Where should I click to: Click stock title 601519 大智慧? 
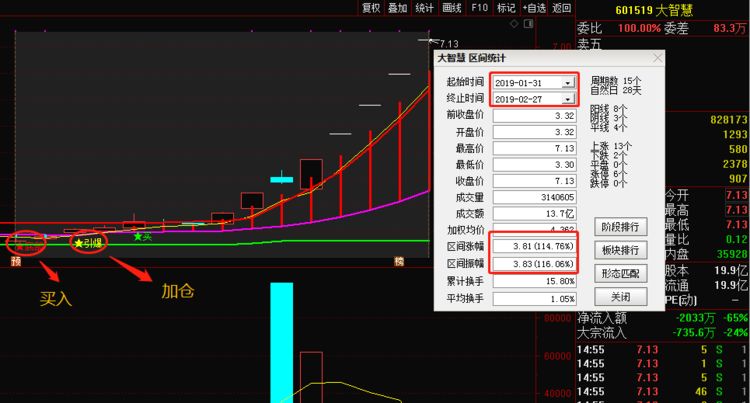click(654, 10)
